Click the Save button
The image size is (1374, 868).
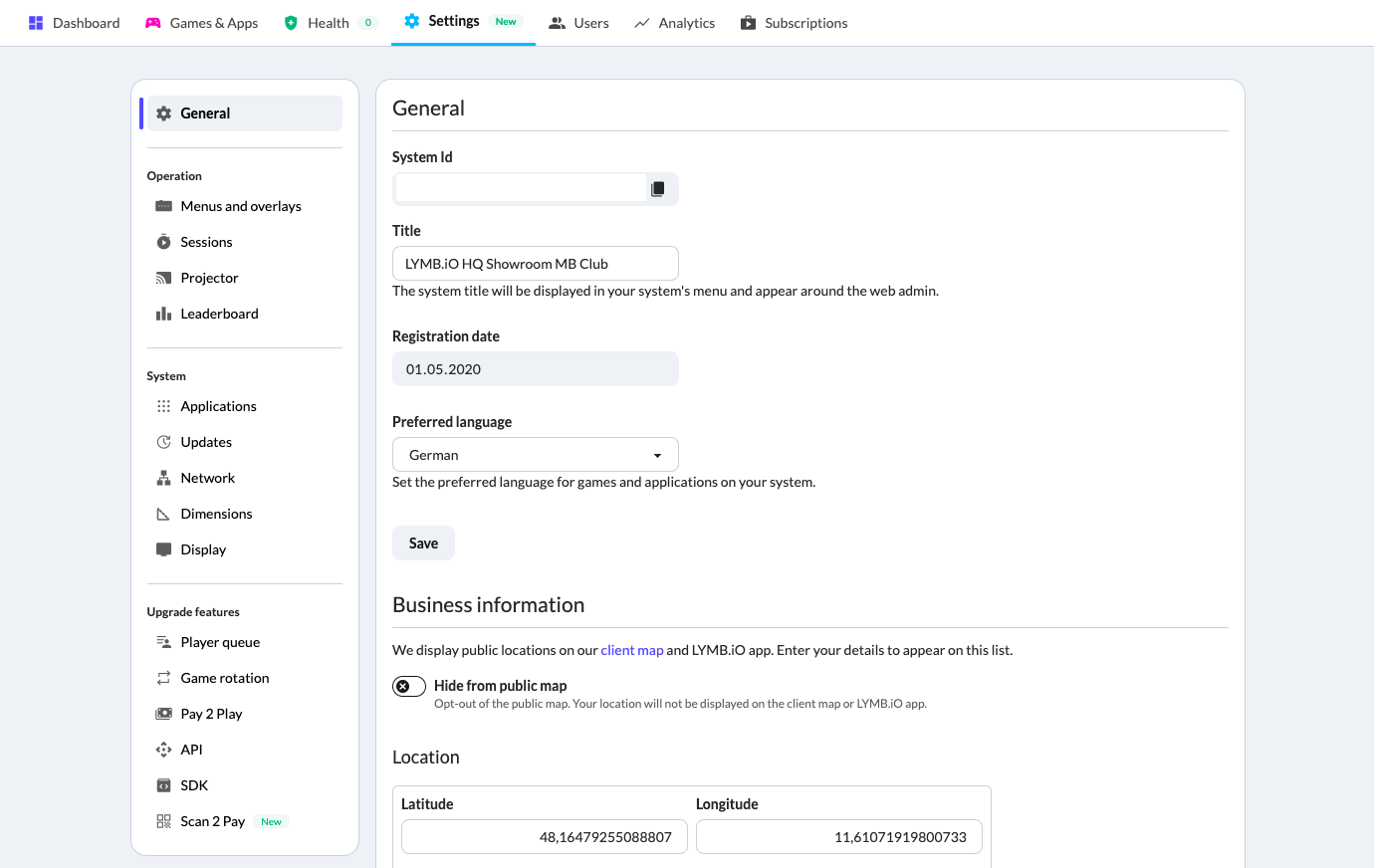click(422, 542)
